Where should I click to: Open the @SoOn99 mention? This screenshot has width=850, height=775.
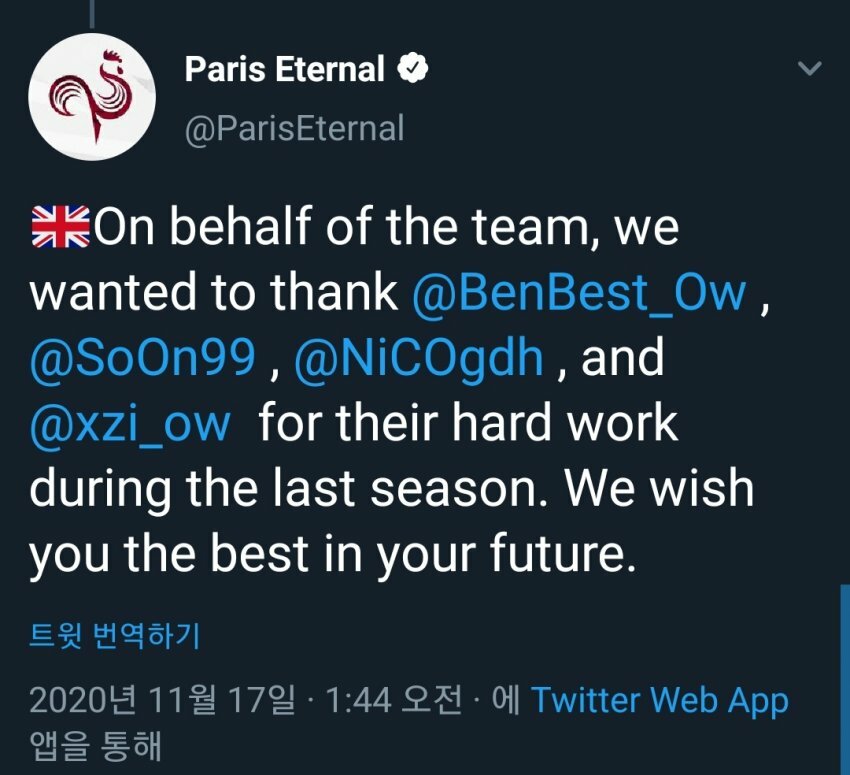pyautogui.click(x=143, y=358)
